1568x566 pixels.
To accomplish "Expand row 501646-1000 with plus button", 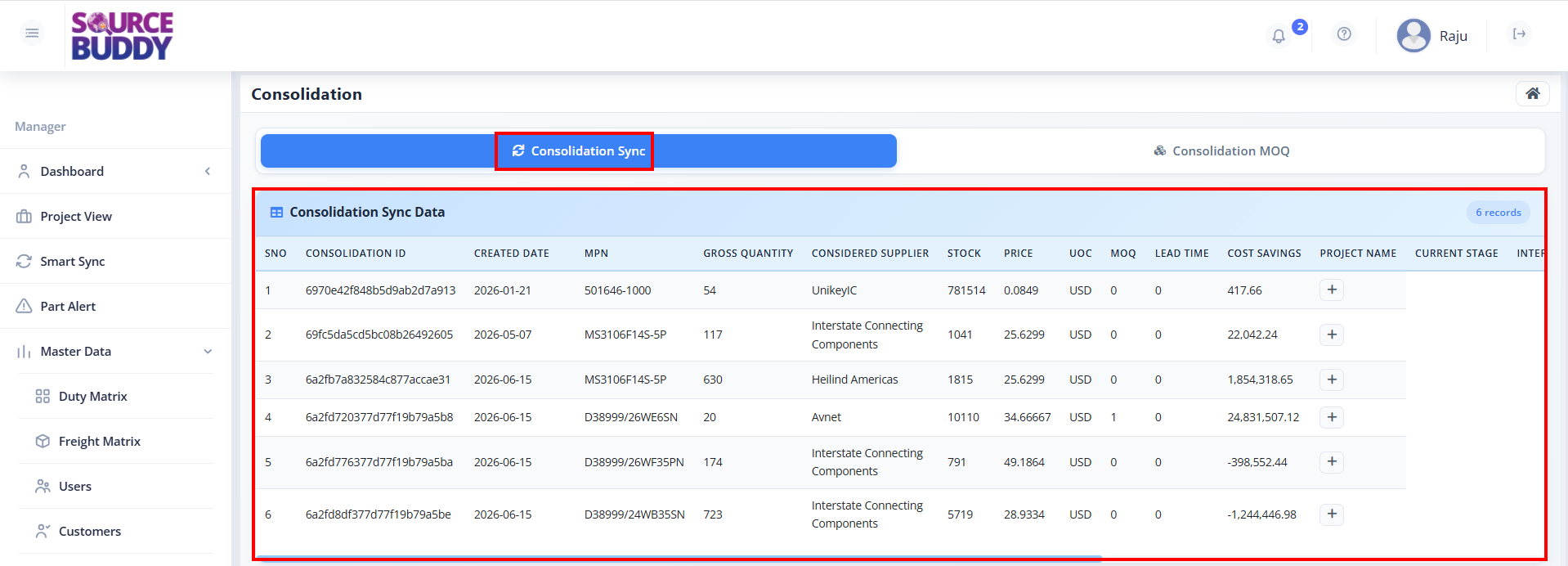I will coord(1332,290).
